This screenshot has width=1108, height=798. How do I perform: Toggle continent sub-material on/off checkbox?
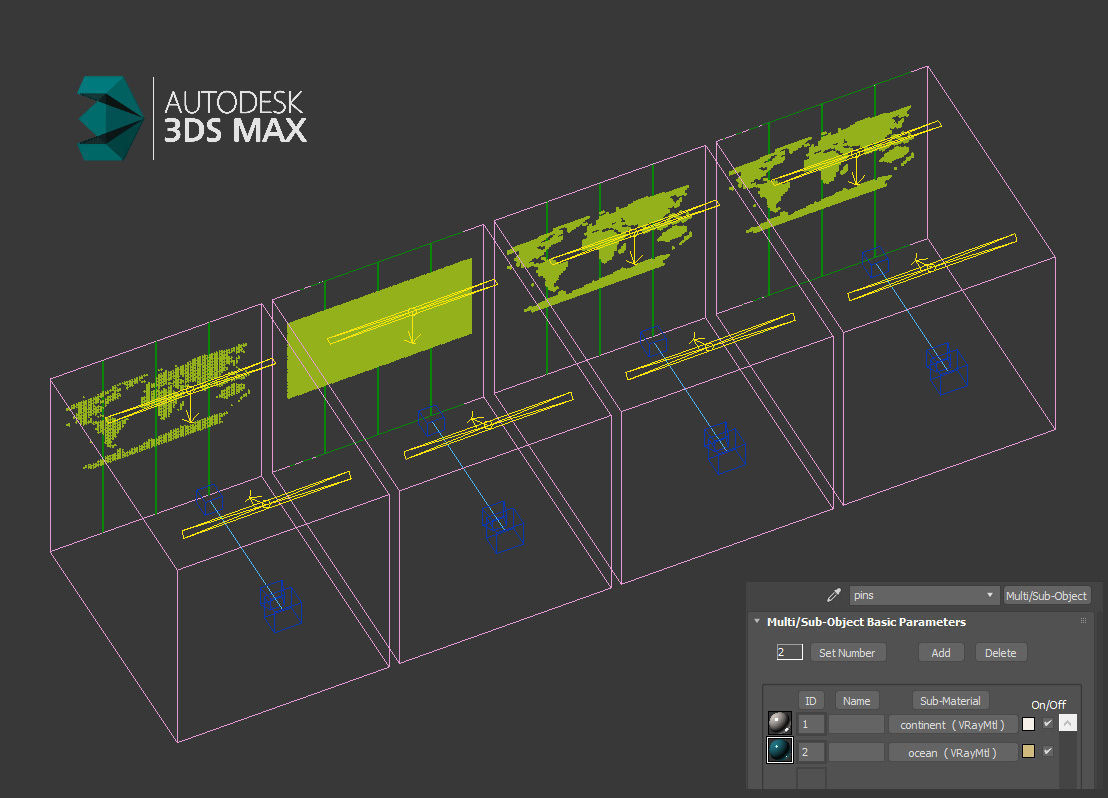point(1048,723)
